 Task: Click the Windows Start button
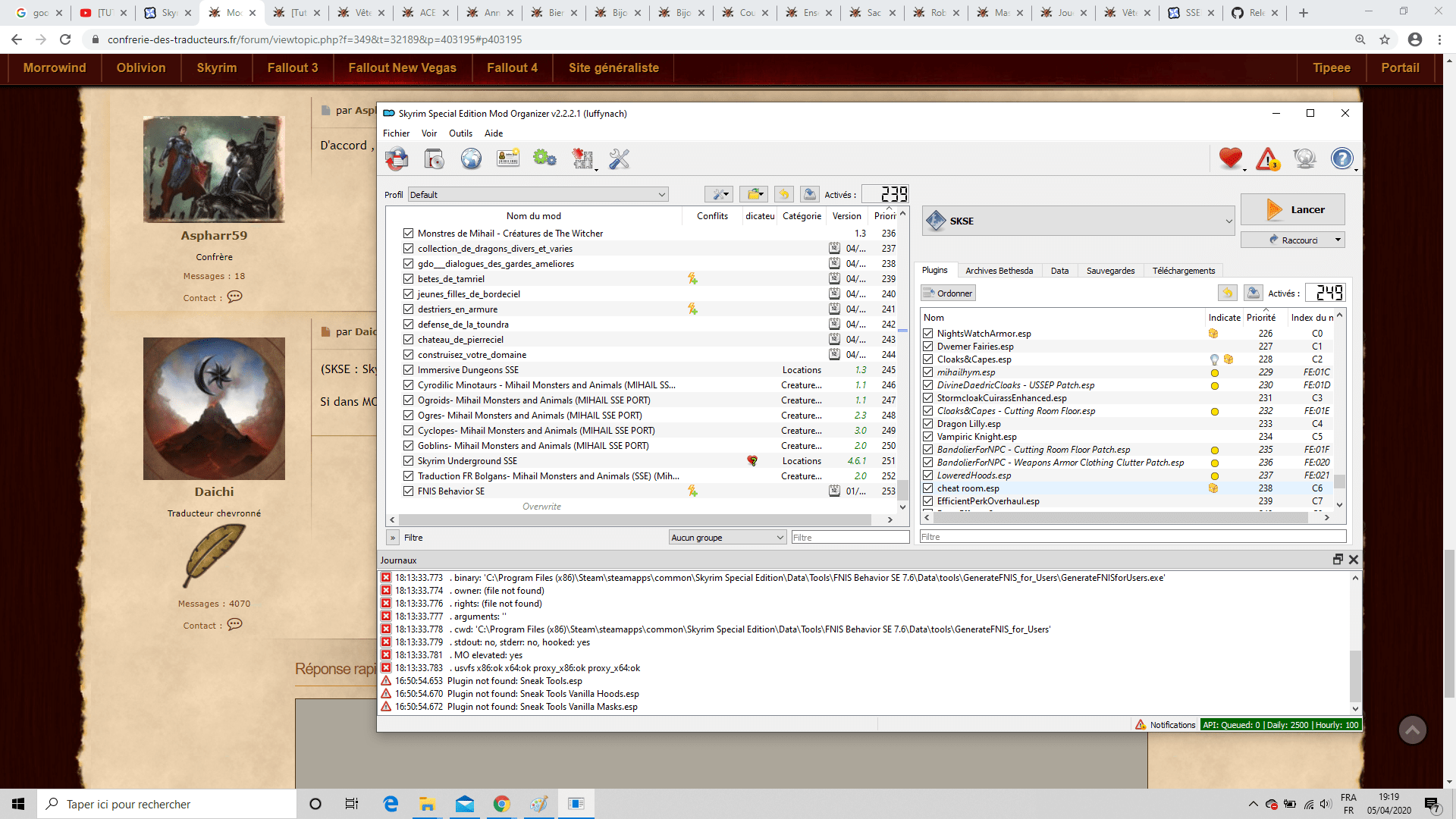[x=18, y=804]
